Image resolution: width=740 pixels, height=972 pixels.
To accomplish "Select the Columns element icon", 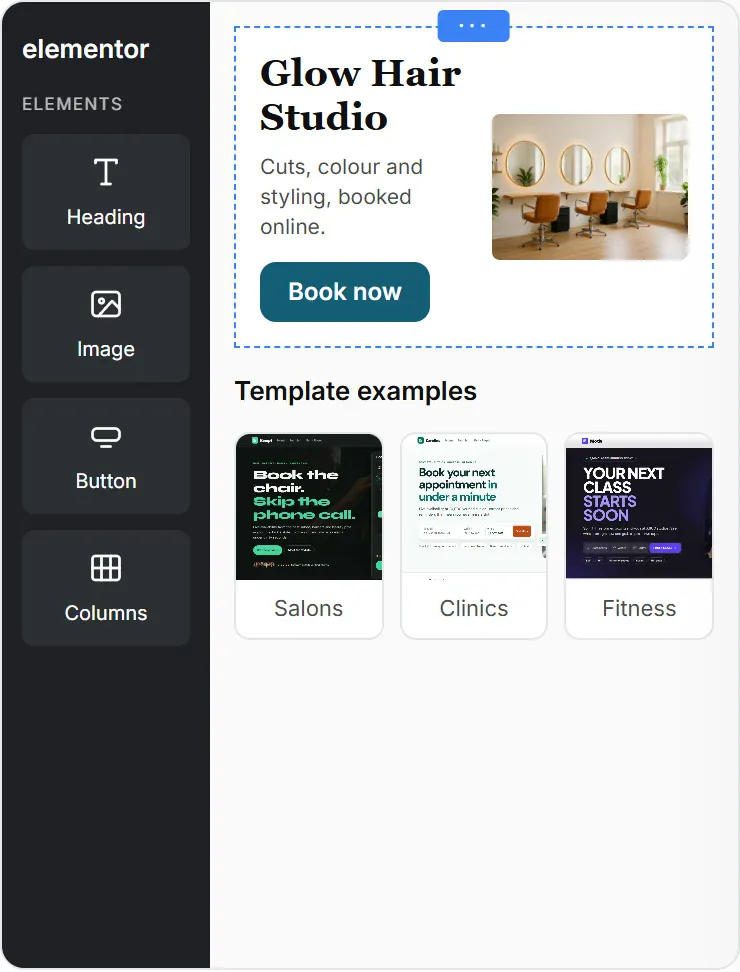I will click(106, 568).
